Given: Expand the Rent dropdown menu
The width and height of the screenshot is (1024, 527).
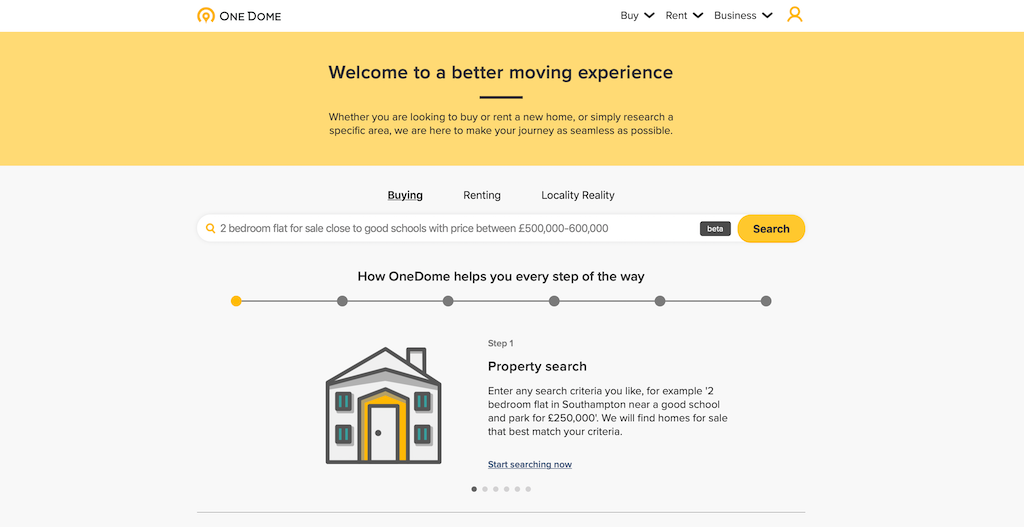Looking at the screenshot, I should pyautogui.click(x=684, y=15).
